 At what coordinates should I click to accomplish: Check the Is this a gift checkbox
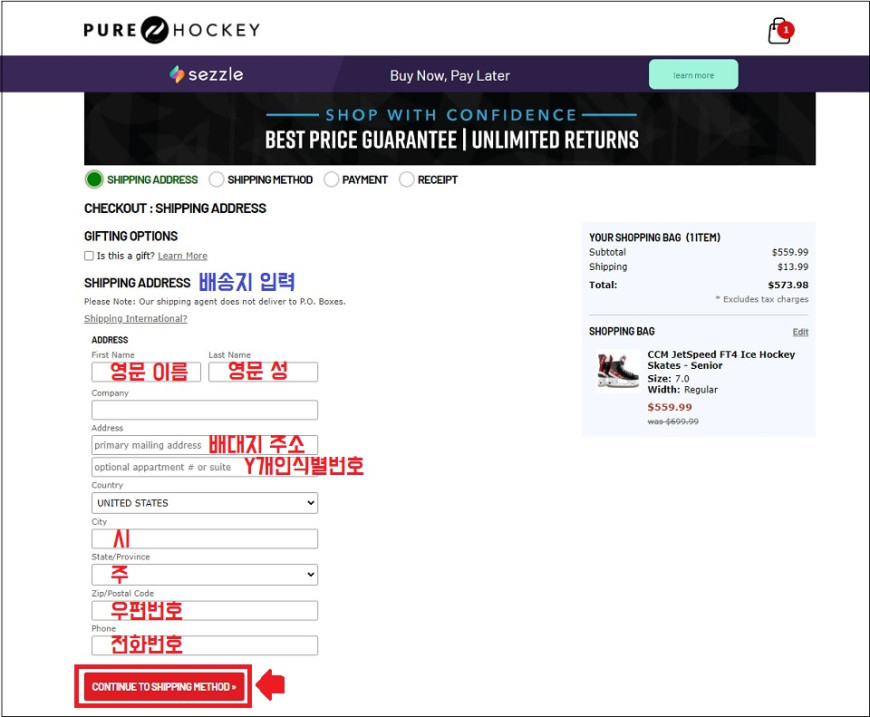click(89, 256)
